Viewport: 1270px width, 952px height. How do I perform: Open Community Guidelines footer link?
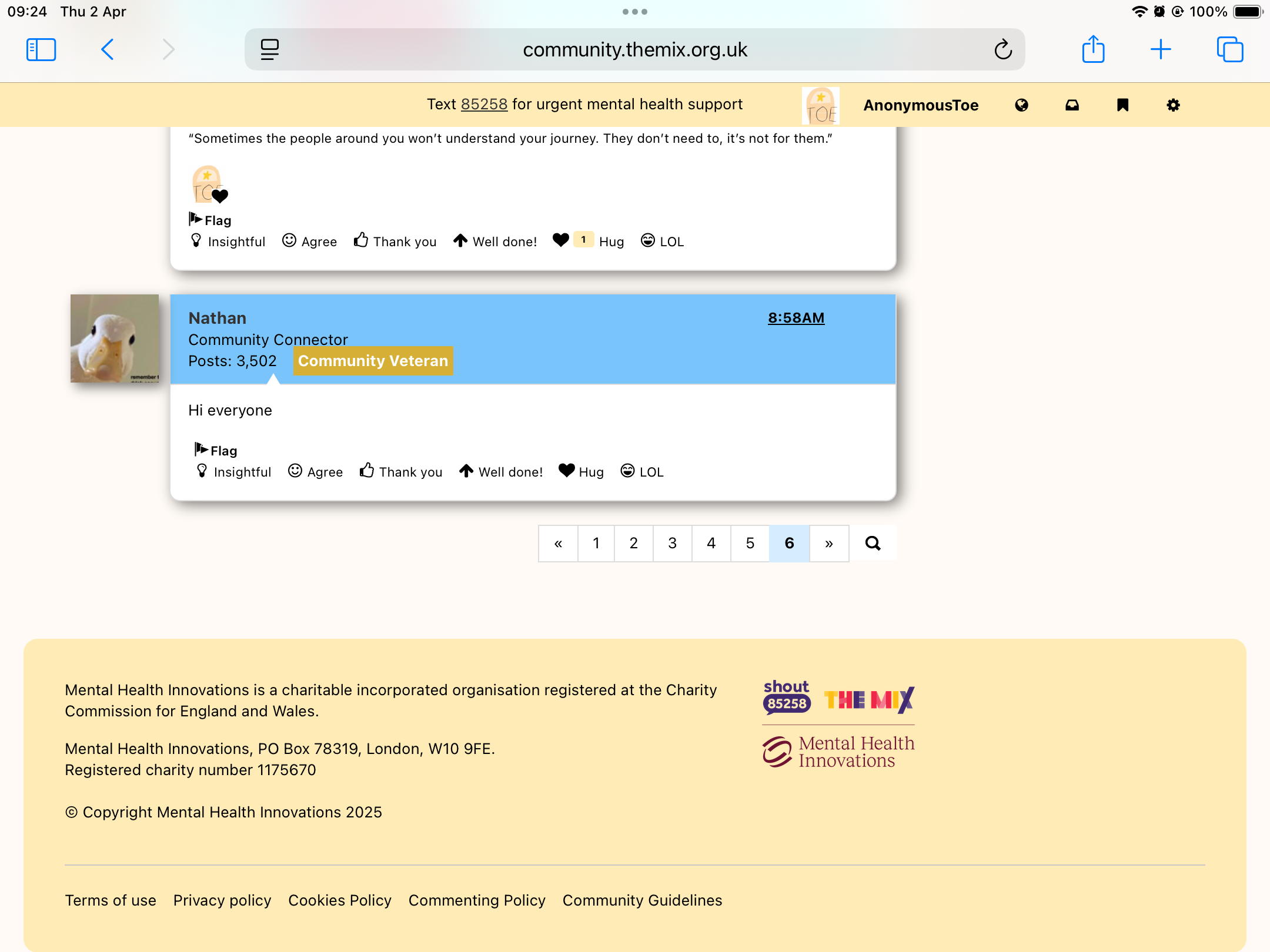click(642, 900)
